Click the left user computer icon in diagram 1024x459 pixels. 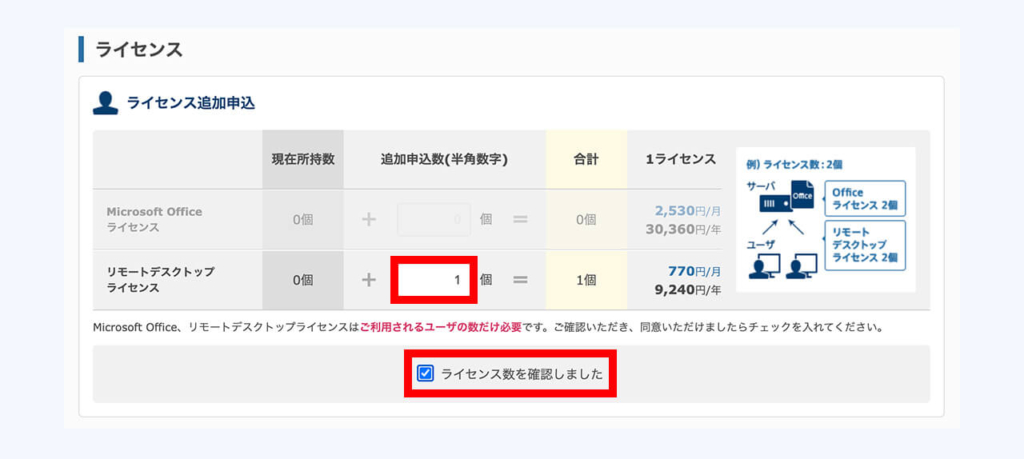[x=764, y=266]
